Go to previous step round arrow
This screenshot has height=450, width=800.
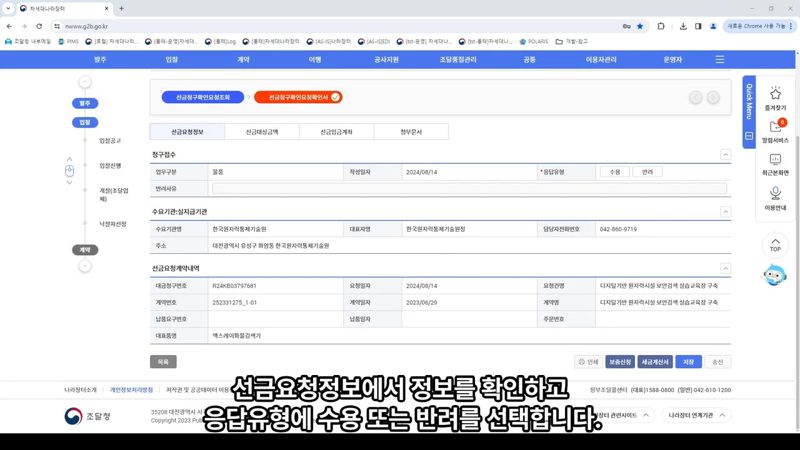(x=696, y=97)
